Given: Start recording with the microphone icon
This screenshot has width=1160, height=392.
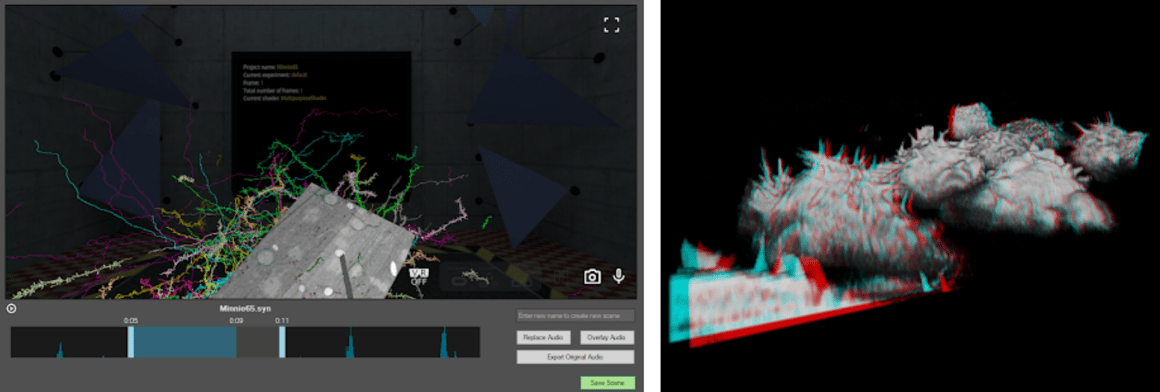Looking at the screenshot, I should click(618, 276).
